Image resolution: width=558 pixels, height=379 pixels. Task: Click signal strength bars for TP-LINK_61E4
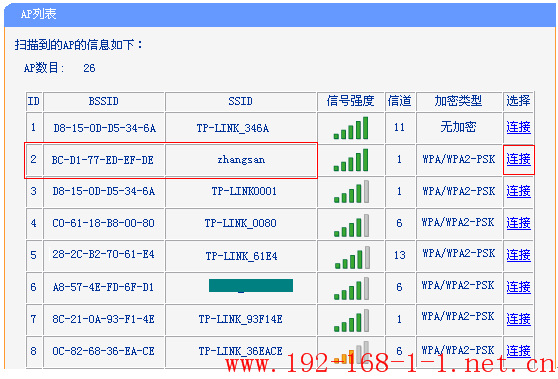pos(352,257)
